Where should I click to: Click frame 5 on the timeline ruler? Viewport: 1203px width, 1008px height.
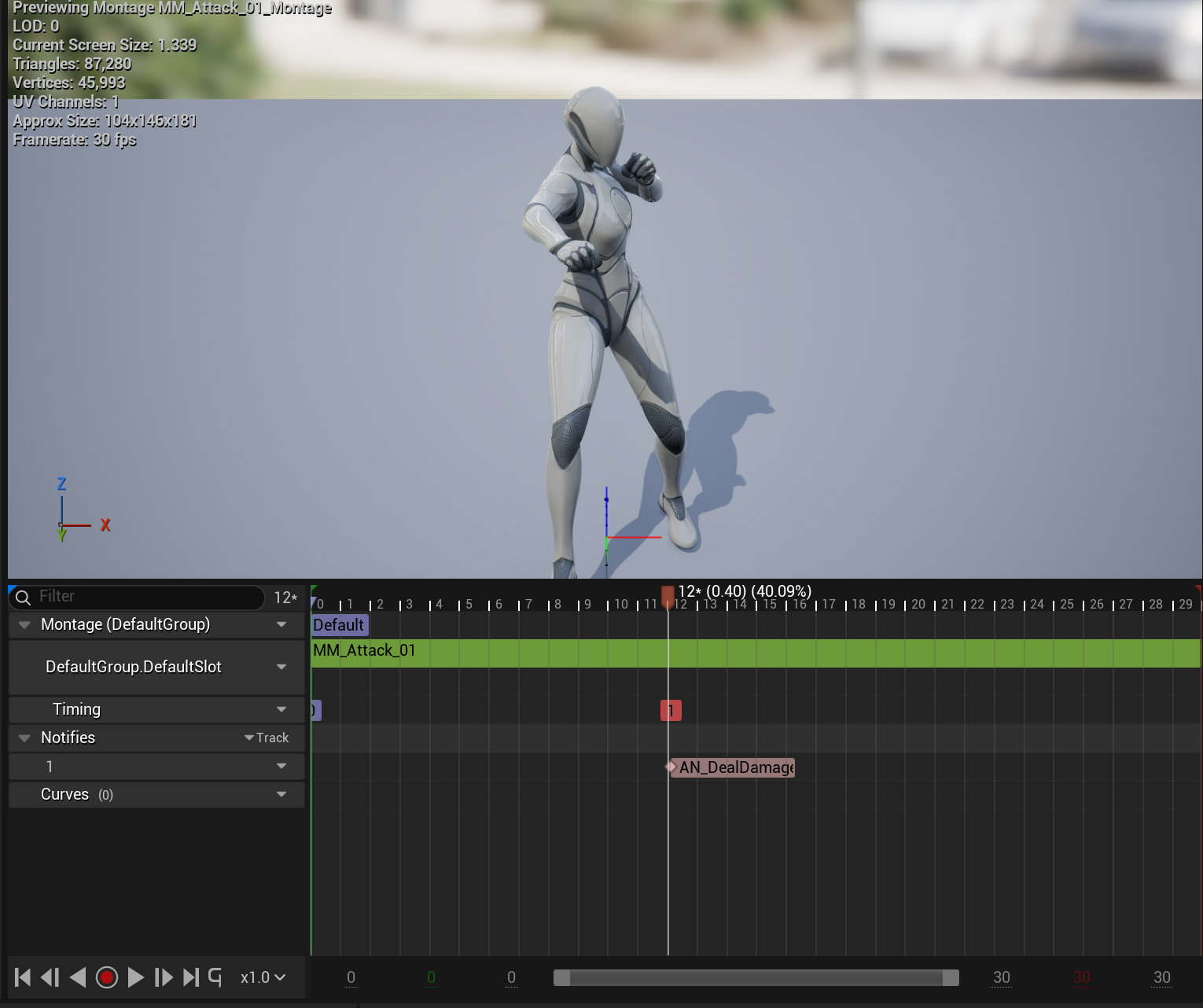point(469,604)
